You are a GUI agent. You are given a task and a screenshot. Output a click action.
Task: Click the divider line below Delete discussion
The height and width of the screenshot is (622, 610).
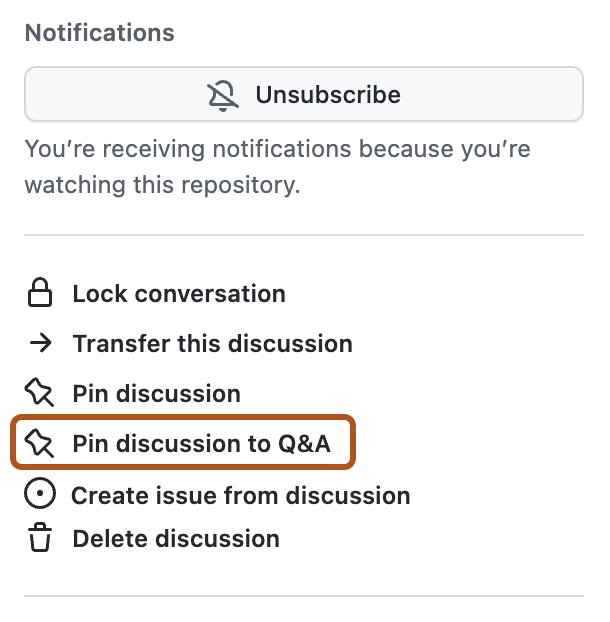[x=304, y=597]
